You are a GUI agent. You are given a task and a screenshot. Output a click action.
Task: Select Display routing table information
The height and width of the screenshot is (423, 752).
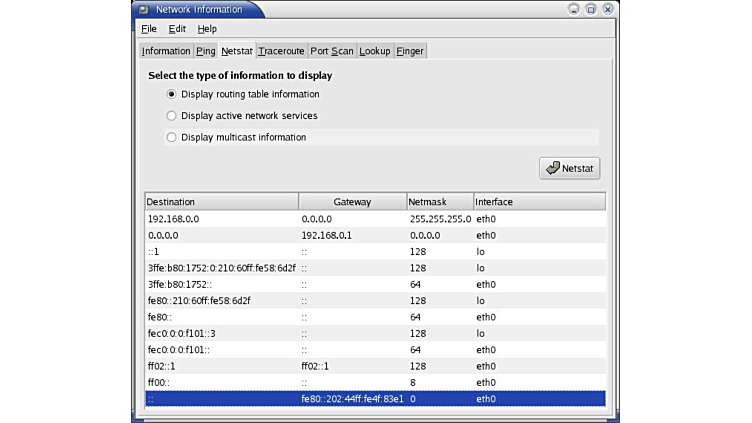[172, 94]
